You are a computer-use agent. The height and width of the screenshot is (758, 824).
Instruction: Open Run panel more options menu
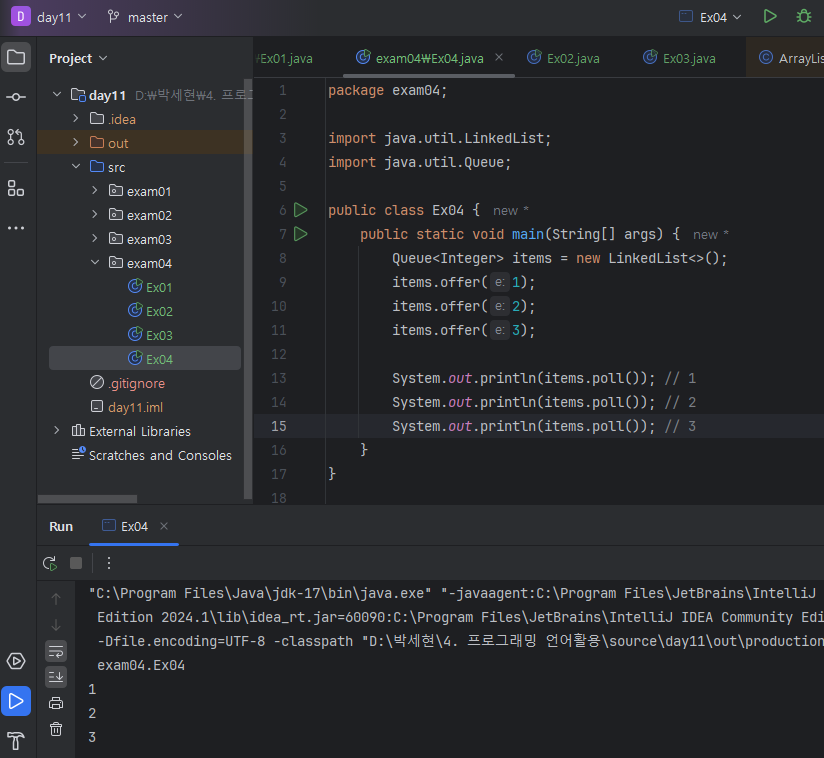109,564
